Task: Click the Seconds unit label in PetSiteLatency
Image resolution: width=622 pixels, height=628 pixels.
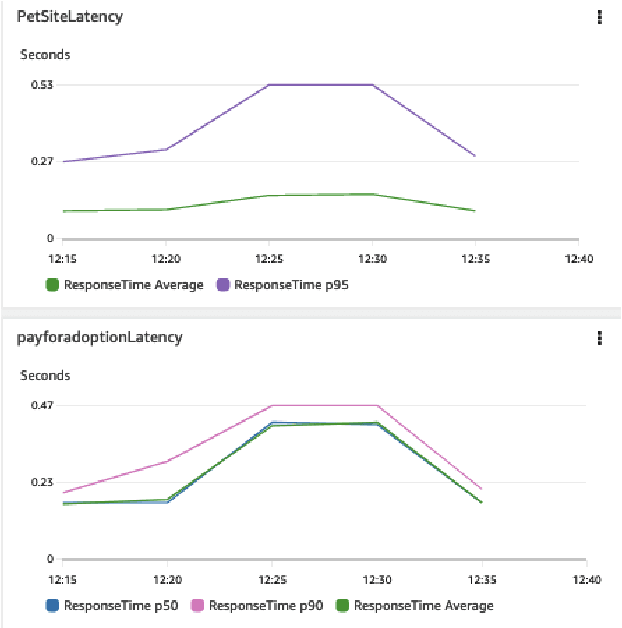Action: (x=46, y=55)
